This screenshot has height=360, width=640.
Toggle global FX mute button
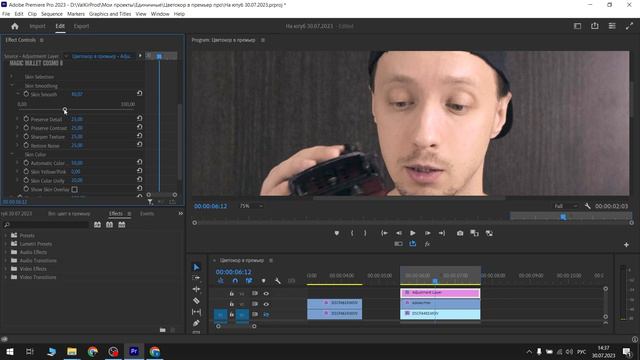click(x=427, y=244)
